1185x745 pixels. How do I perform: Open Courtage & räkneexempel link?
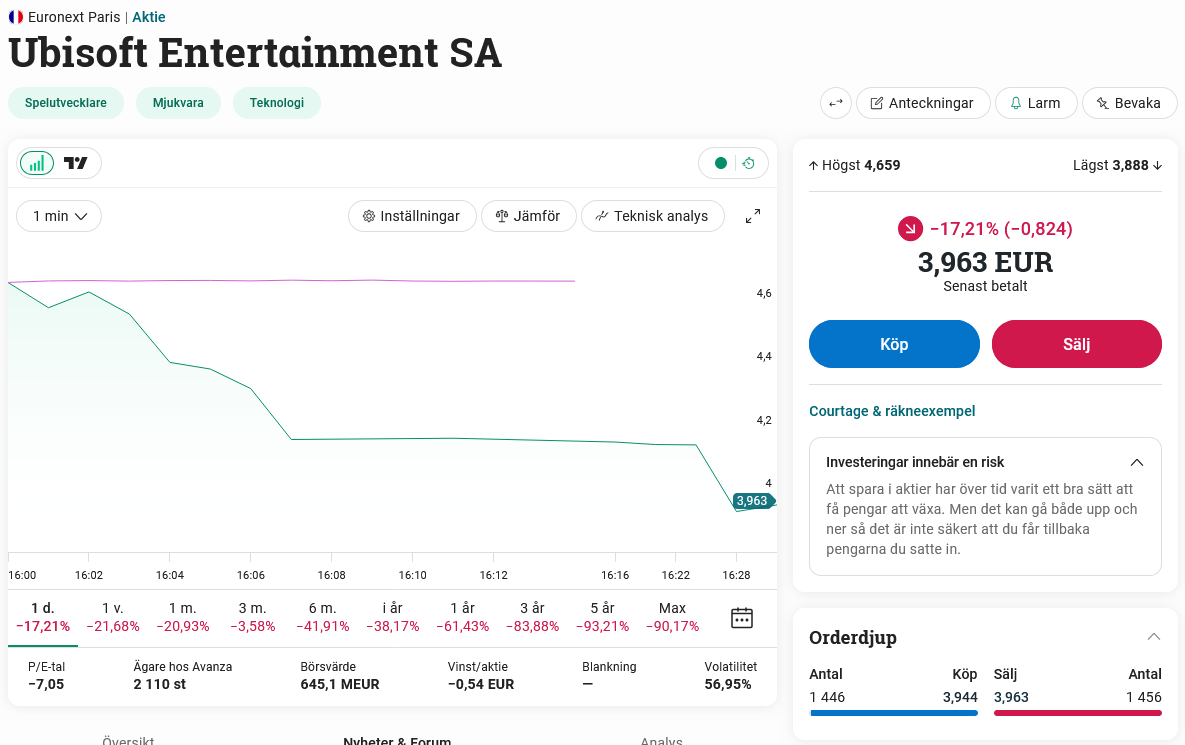[x=892, y=411]
